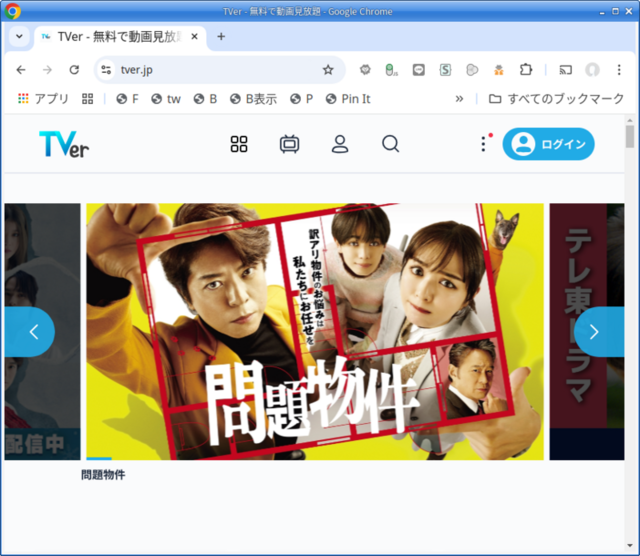Click the scrollbar up arrow
640x556 pixels.
click(x=630, y=120)
